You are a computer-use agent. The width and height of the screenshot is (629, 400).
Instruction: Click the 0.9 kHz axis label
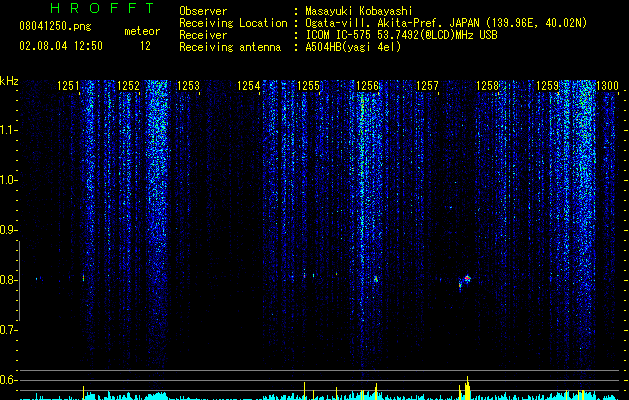[8, 230]
